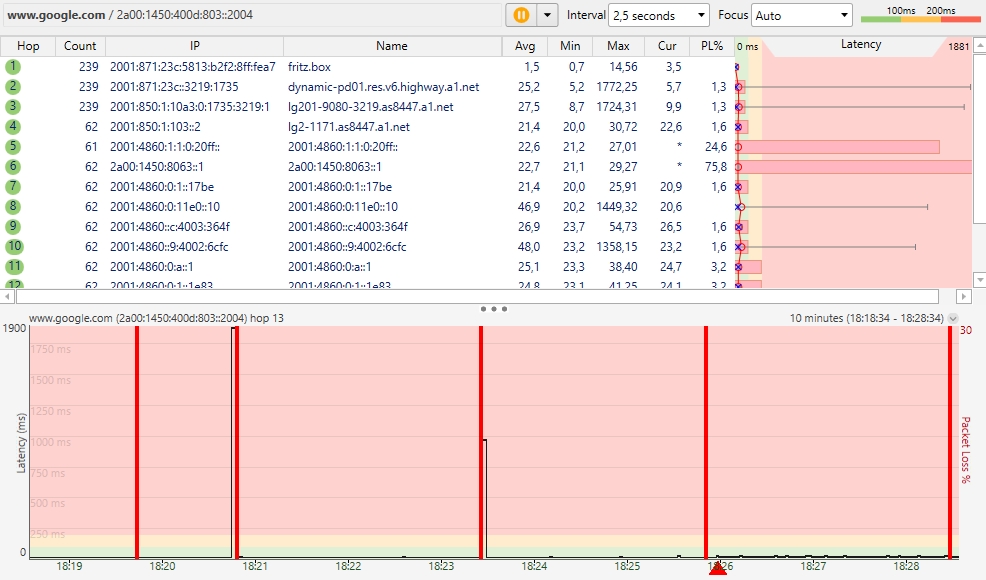
Task: Open the dropdown arrow beside the pause button
Action: (x=547, y=15)
